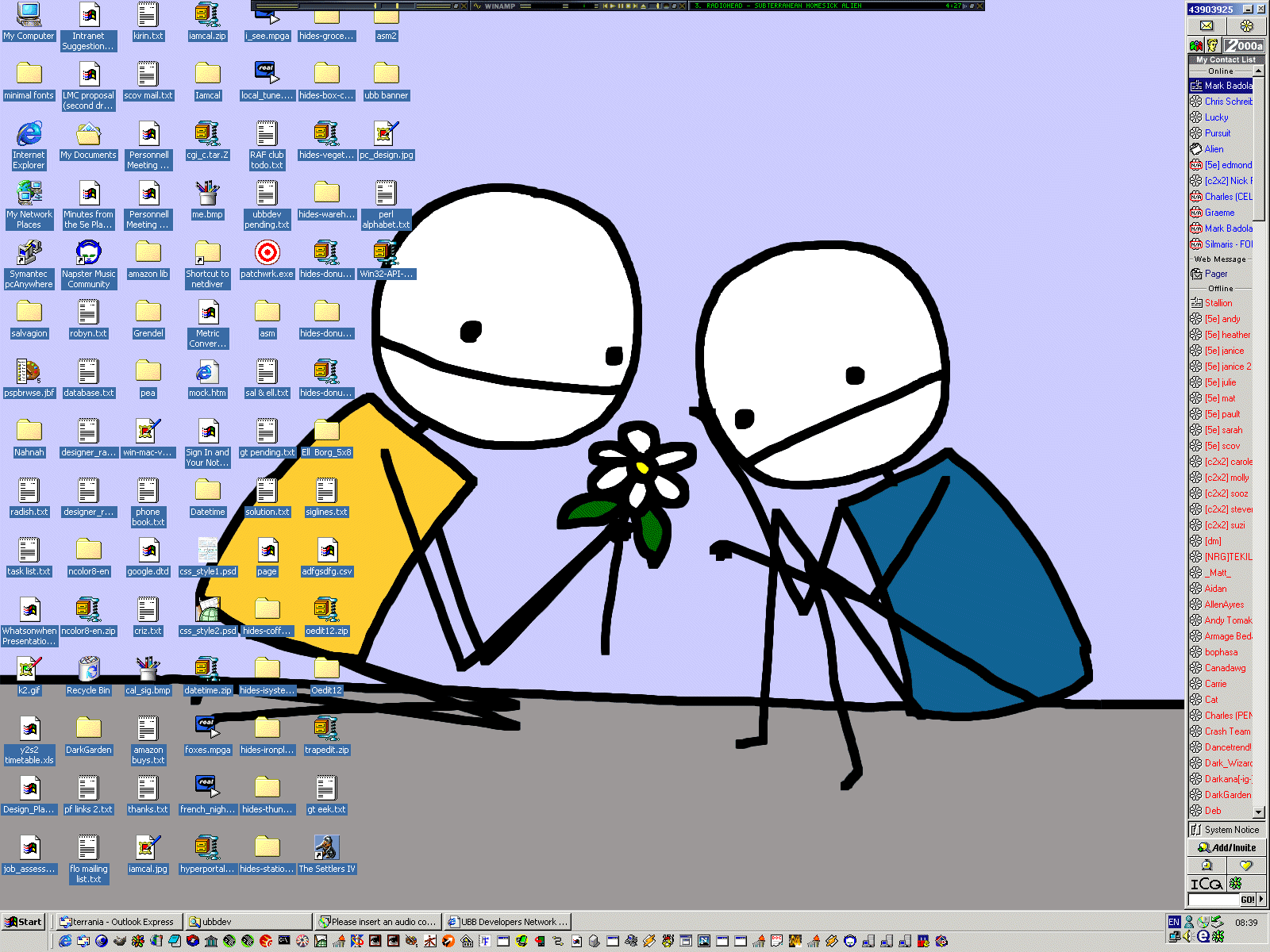Click the ICQ search text field
The image size is (1270, 952).
click(1214, 900)
